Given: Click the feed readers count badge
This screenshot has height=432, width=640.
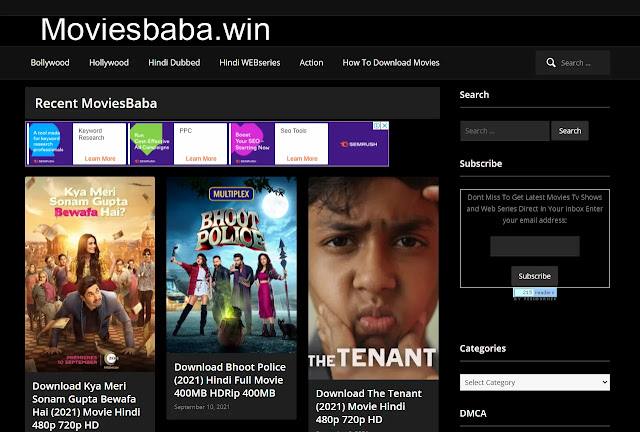Looking at the screenshot, I should coord(535,292).
